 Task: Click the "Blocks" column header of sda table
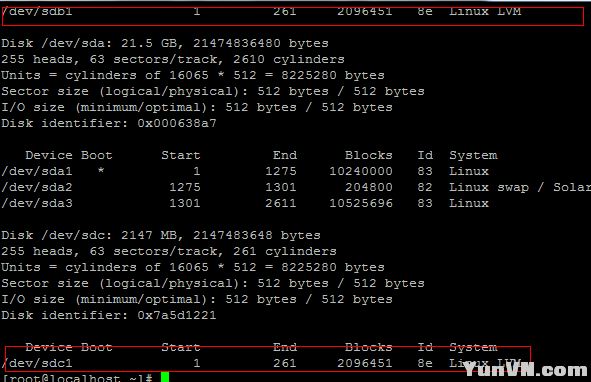tap(369, 155)
